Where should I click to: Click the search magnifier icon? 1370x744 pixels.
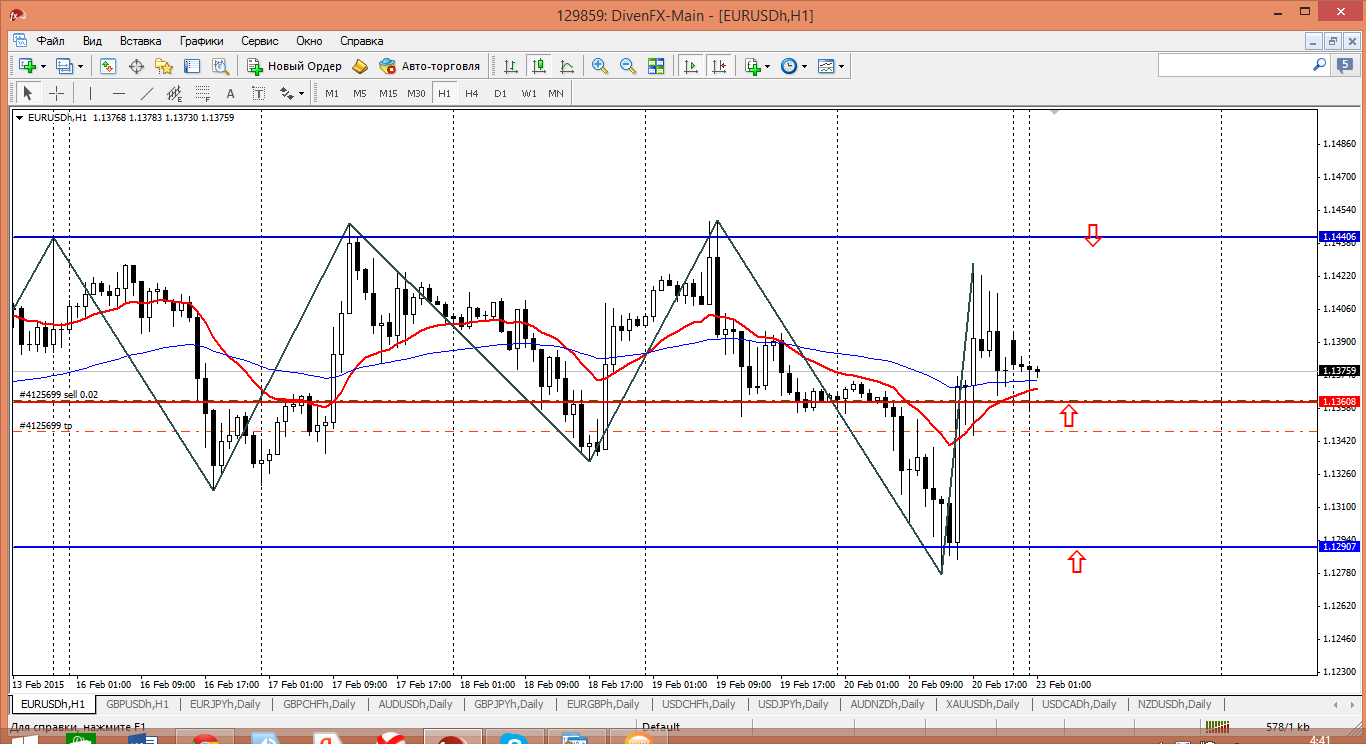click(1320, 64)
